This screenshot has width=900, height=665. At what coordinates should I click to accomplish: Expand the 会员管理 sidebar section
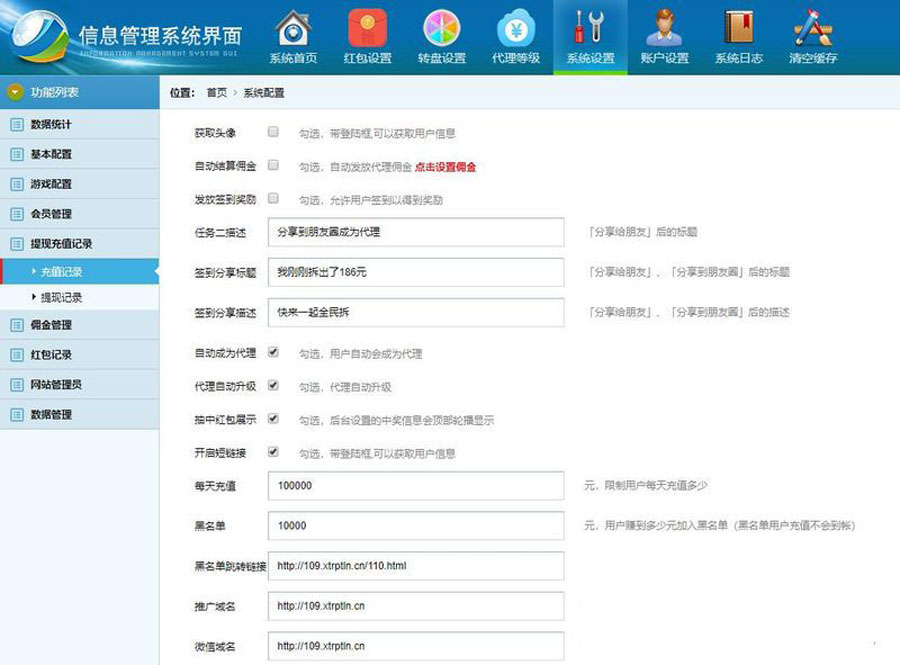tap(51, 214)
